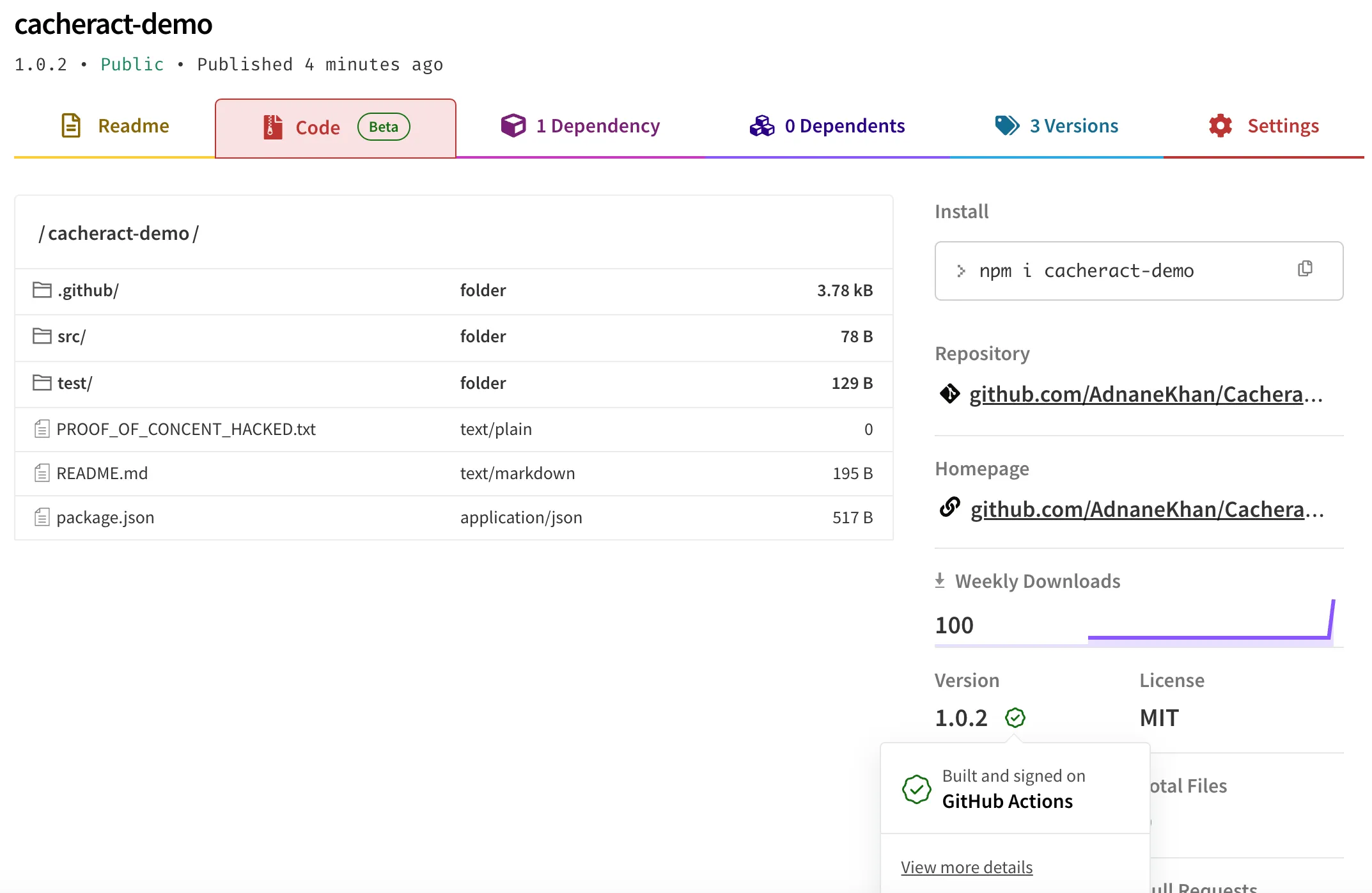Click the Settings gear icon
The image size is (1372, 893).
click(x=1220, y=126)
